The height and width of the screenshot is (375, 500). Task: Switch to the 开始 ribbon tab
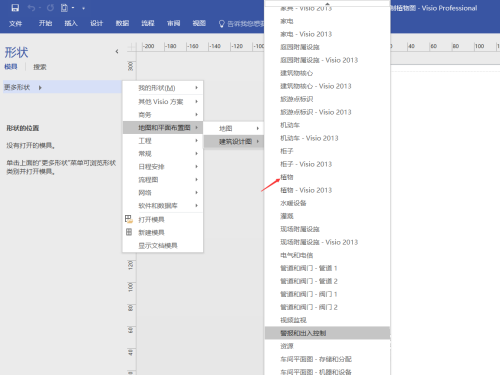pyautogui.click(x=45, y=23)
